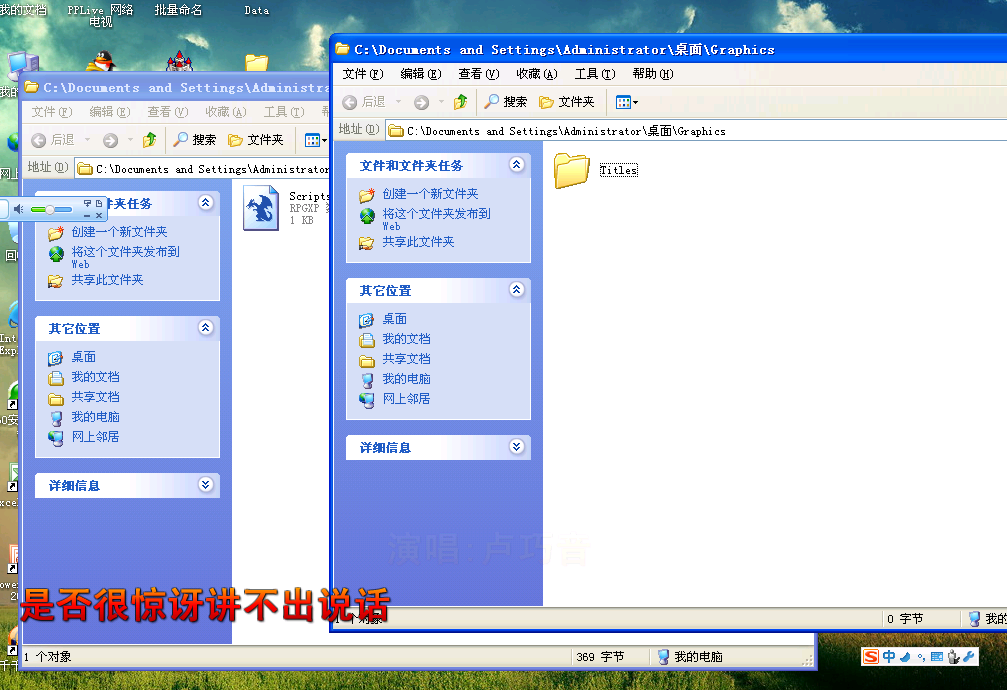1007x690 pixels.
Task: Expand 详细信息 panel in Graphics window
Action: [516, 447]
